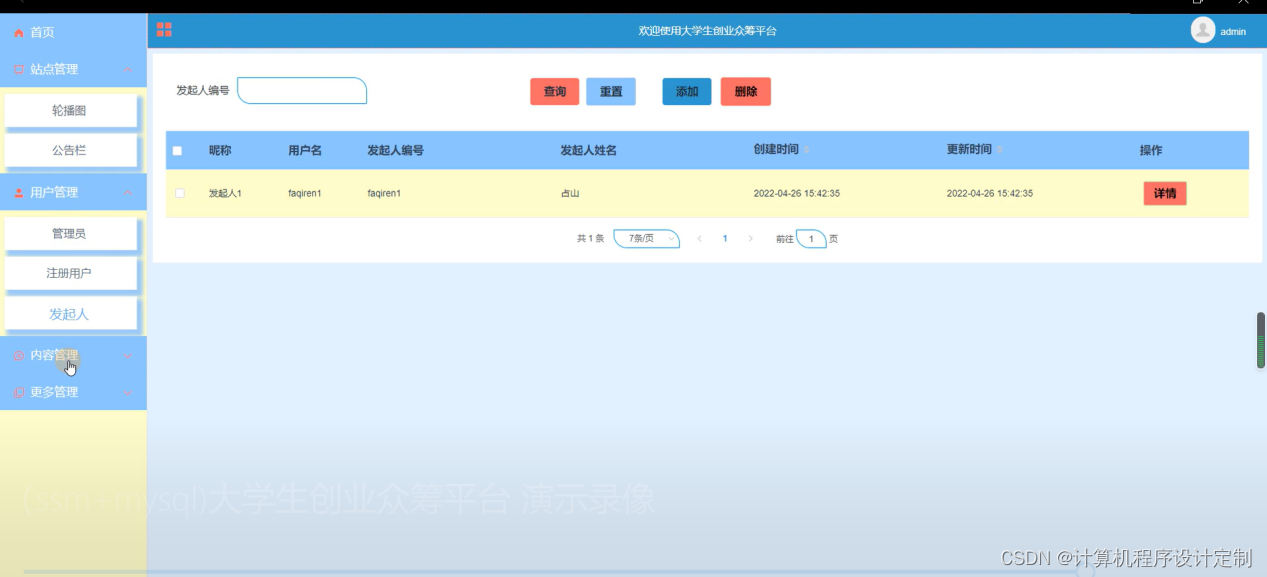Click the 发起人编号 column header
The image size is (1267, 577).
(x=395, y=151)
